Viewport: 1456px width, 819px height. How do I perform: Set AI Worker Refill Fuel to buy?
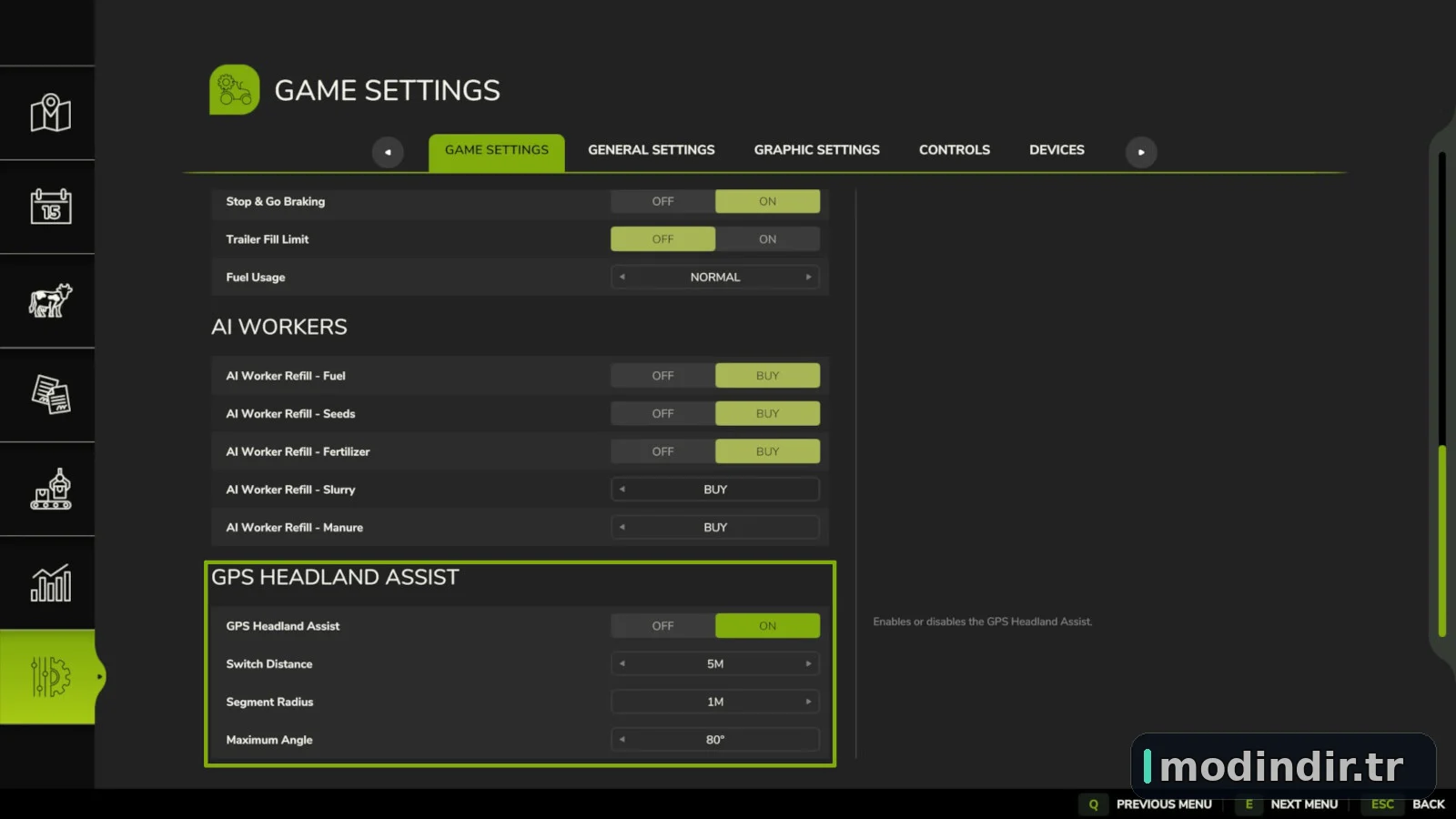(x=767, y=376)
